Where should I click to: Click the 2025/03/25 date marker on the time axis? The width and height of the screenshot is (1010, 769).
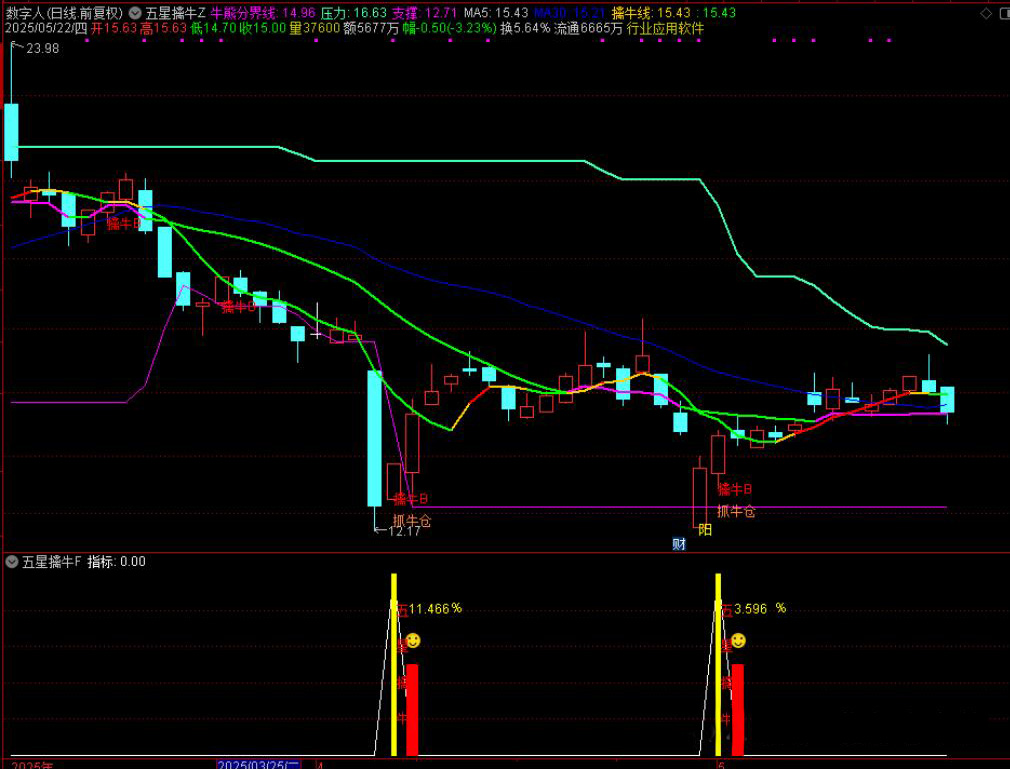(x=258, y=764)
